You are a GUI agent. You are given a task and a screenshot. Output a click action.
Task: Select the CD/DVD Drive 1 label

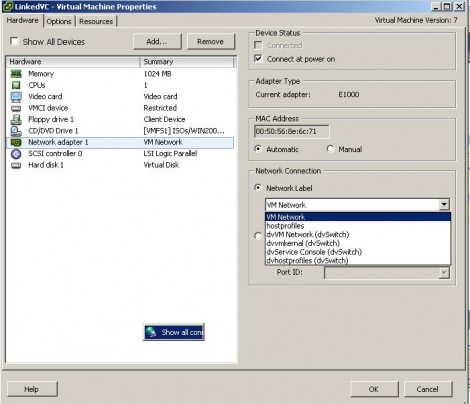(53, 131)
